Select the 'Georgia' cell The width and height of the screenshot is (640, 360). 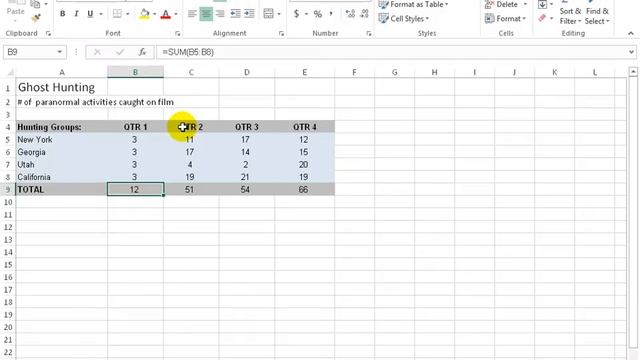[x=62, y=152]
